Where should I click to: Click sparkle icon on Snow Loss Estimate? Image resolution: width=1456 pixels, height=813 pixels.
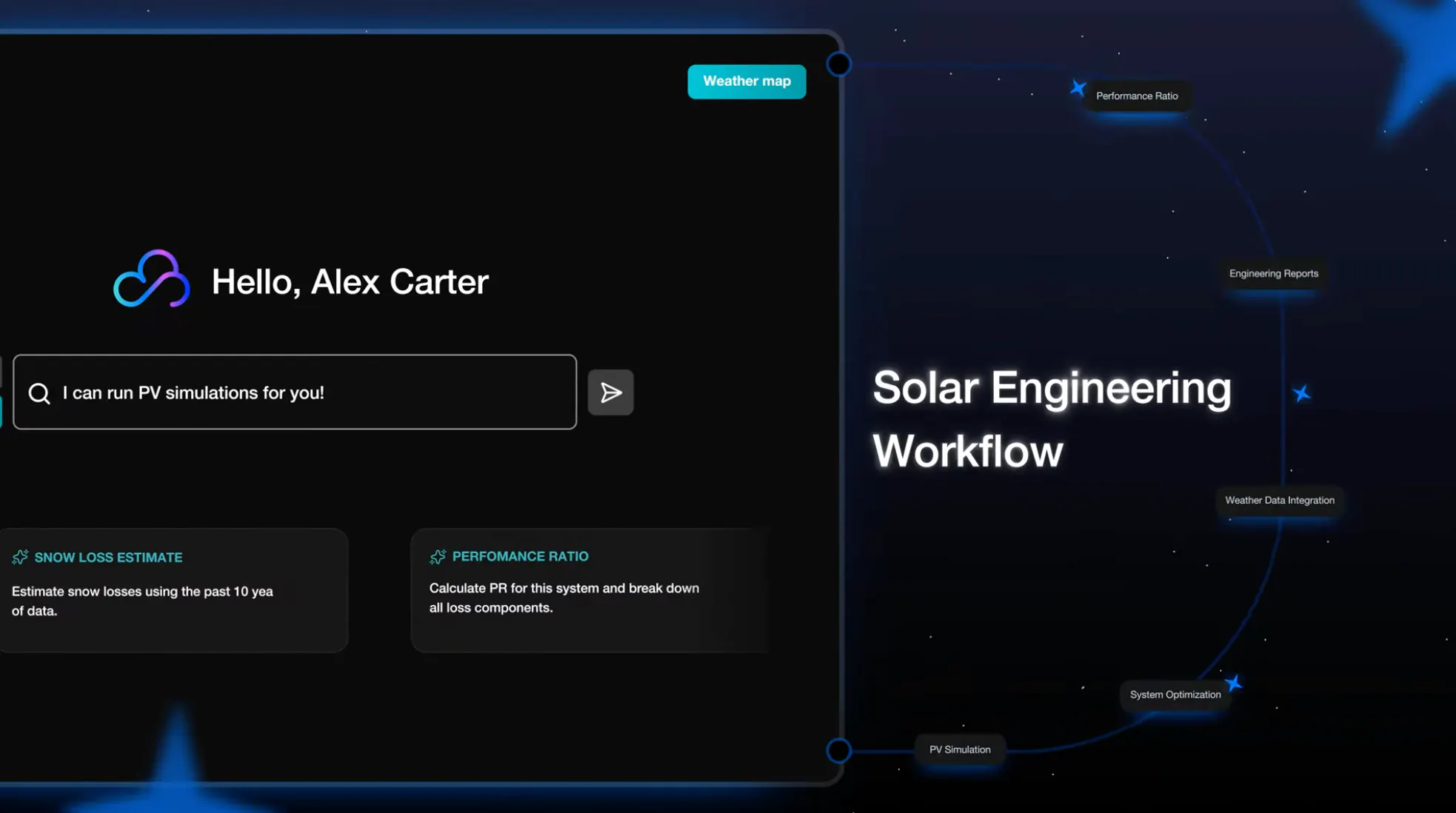20,557
